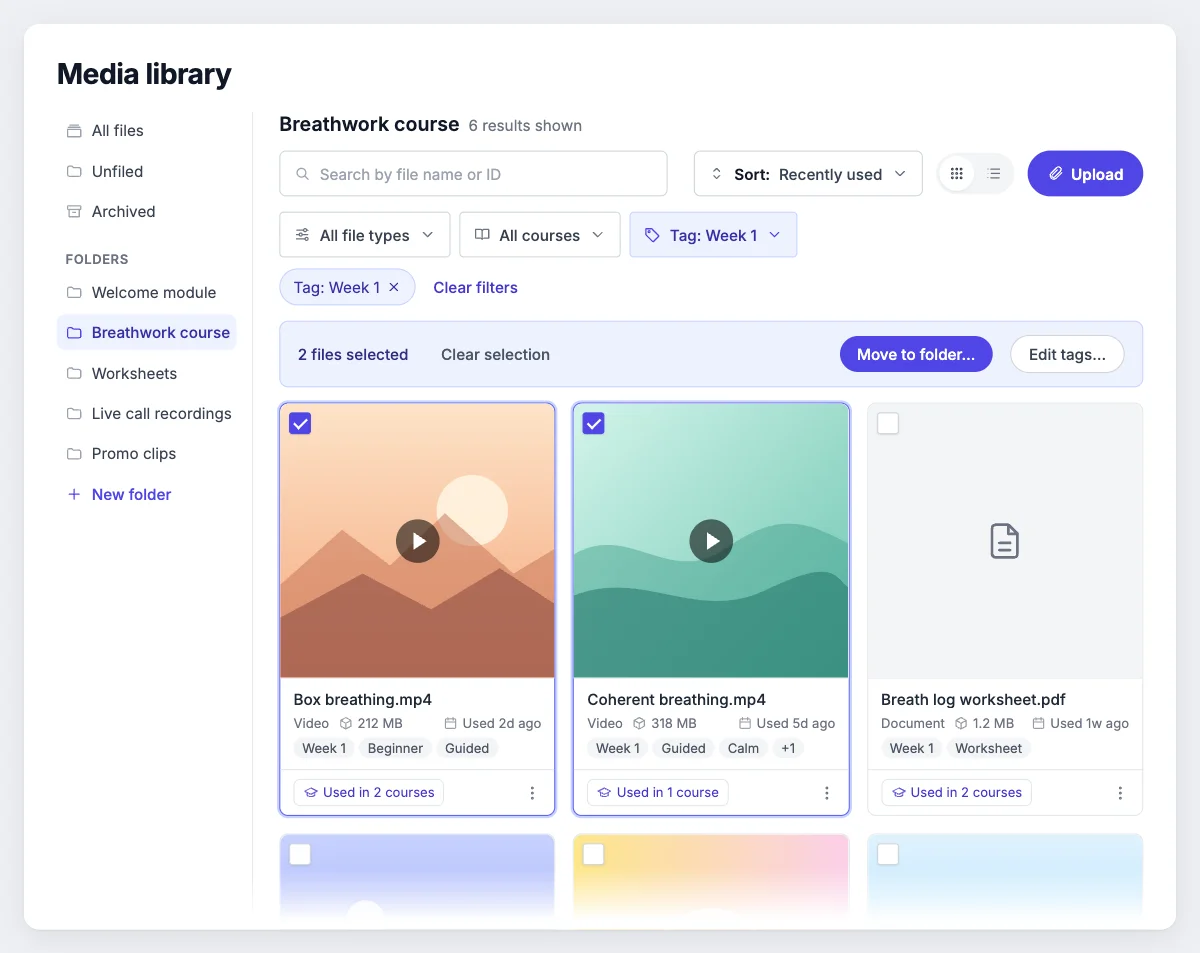Click the Live call recordings folder icon
The image size is (1200, 953).
tap(74, 414)
